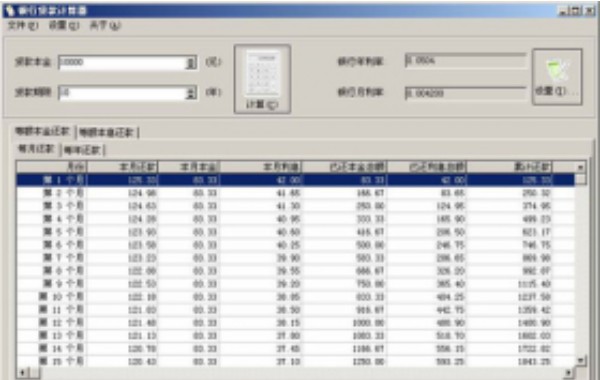Click month 7 payment cell 123.23
The width and height of the screenshot is (600, 380).
pyautogui.click(x=142, y=258)
